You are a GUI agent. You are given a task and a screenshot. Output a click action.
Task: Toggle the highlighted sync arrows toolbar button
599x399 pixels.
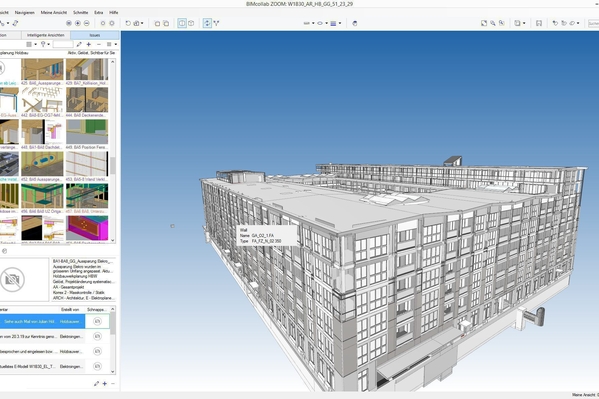pos(207,23)
